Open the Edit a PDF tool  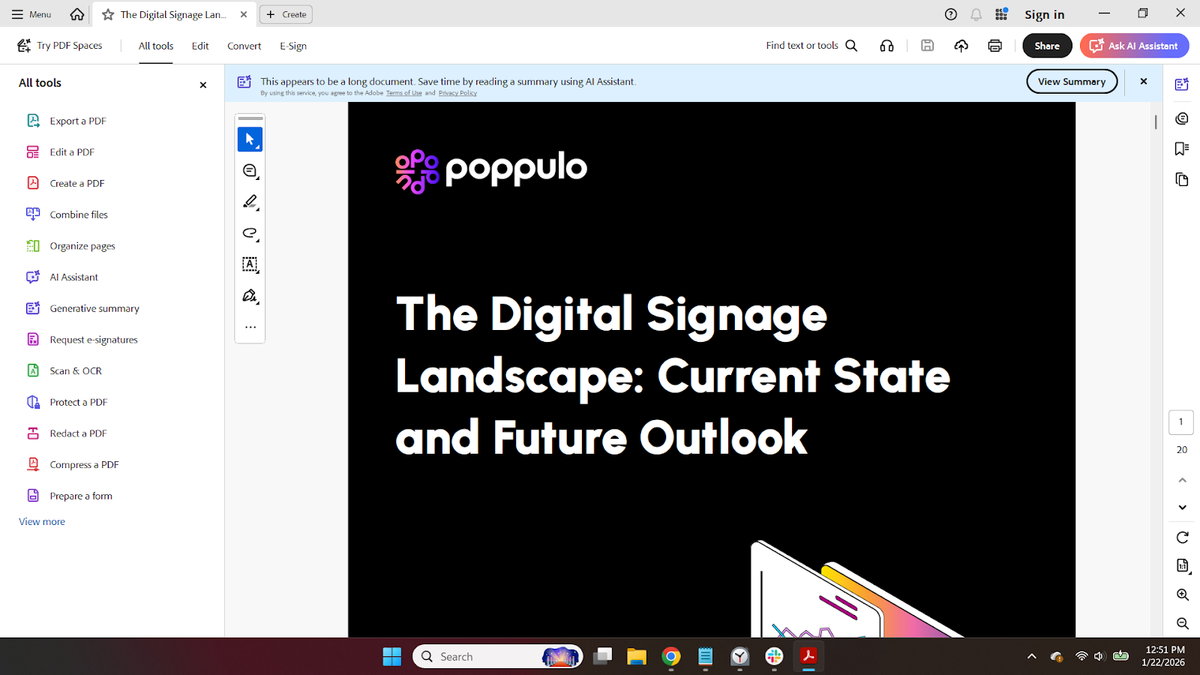click(60, 152)
